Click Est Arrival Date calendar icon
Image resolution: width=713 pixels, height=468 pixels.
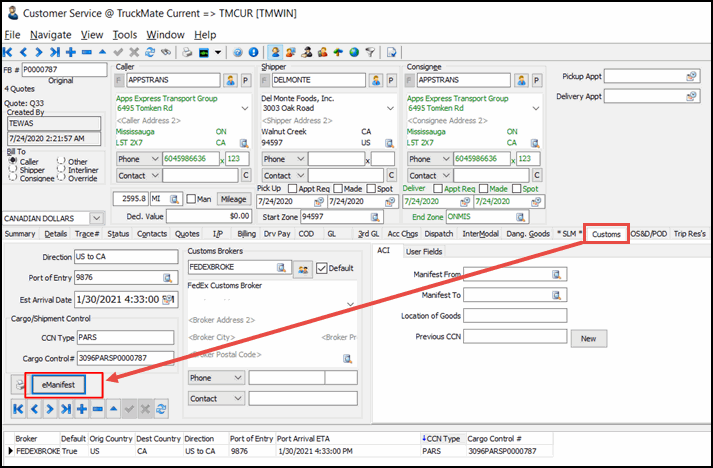[x=165, y=298]
